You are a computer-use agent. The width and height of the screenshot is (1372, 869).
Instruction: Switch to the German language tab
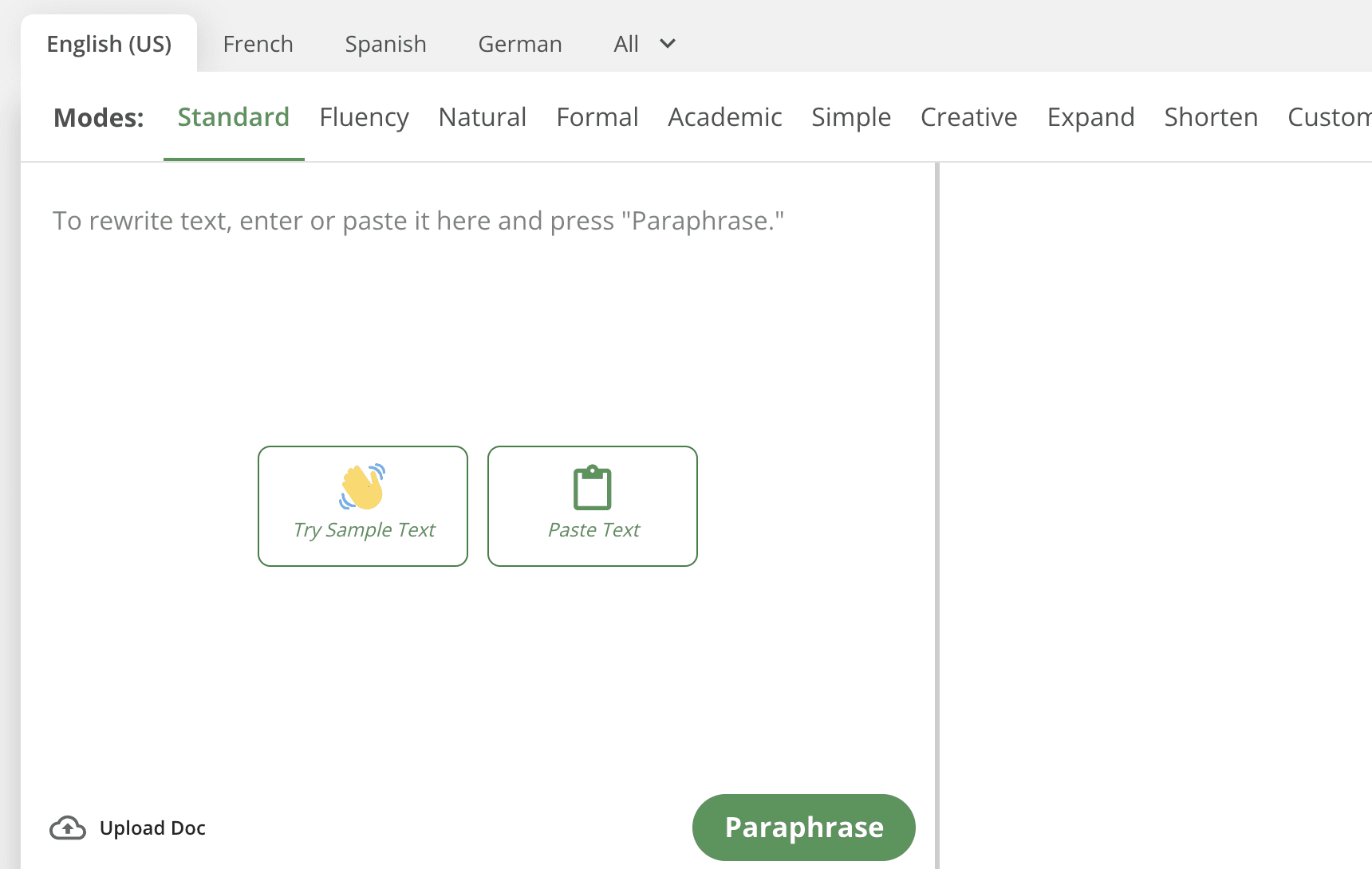click(520, 44)
